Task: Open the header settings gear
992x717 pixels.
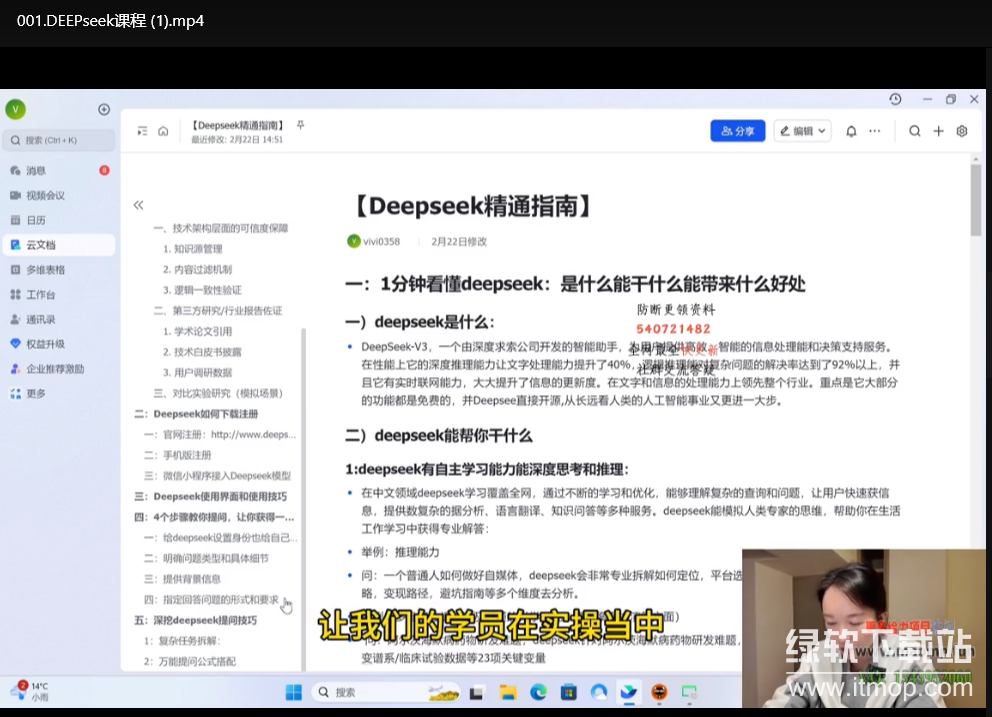Action: click(962, 131)
